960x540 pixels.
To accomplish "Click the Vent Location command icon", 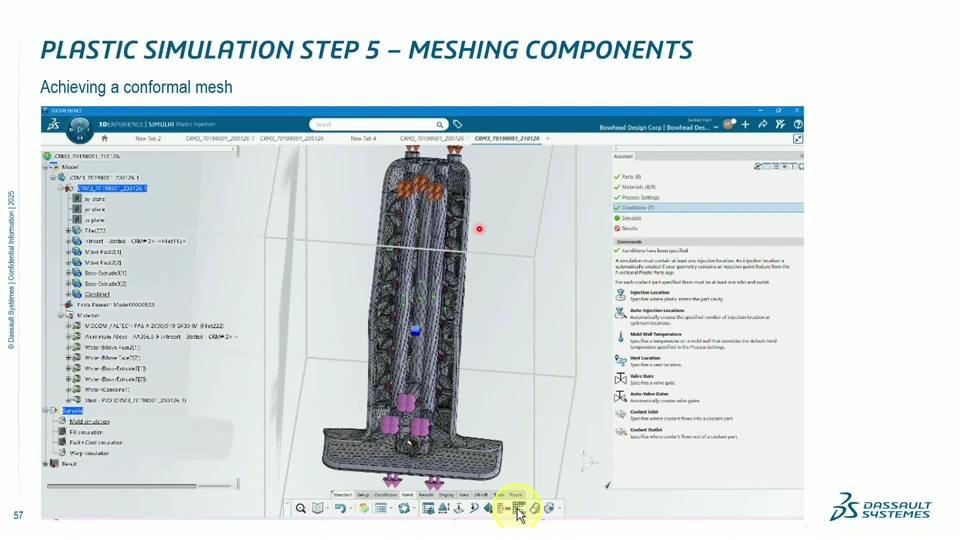I will (x=620, y=361).
